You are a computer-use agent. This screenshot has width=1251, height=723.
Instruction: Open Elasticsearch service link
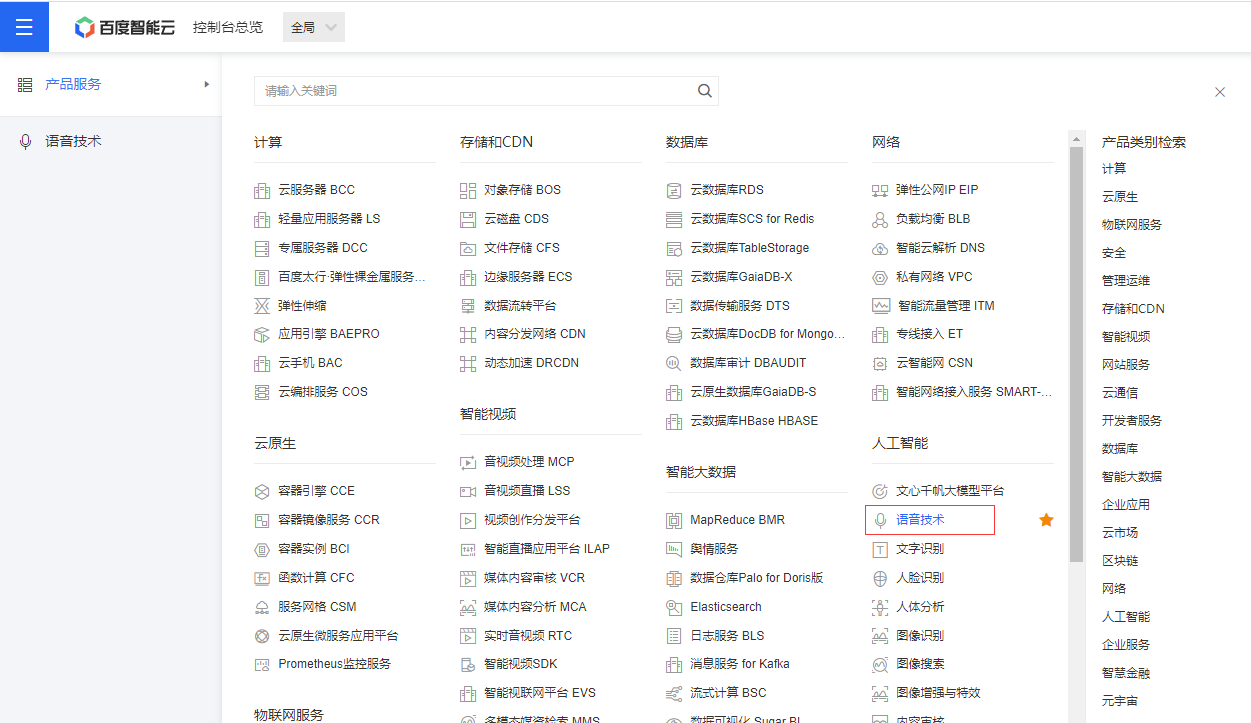click(x=726, y=607)
